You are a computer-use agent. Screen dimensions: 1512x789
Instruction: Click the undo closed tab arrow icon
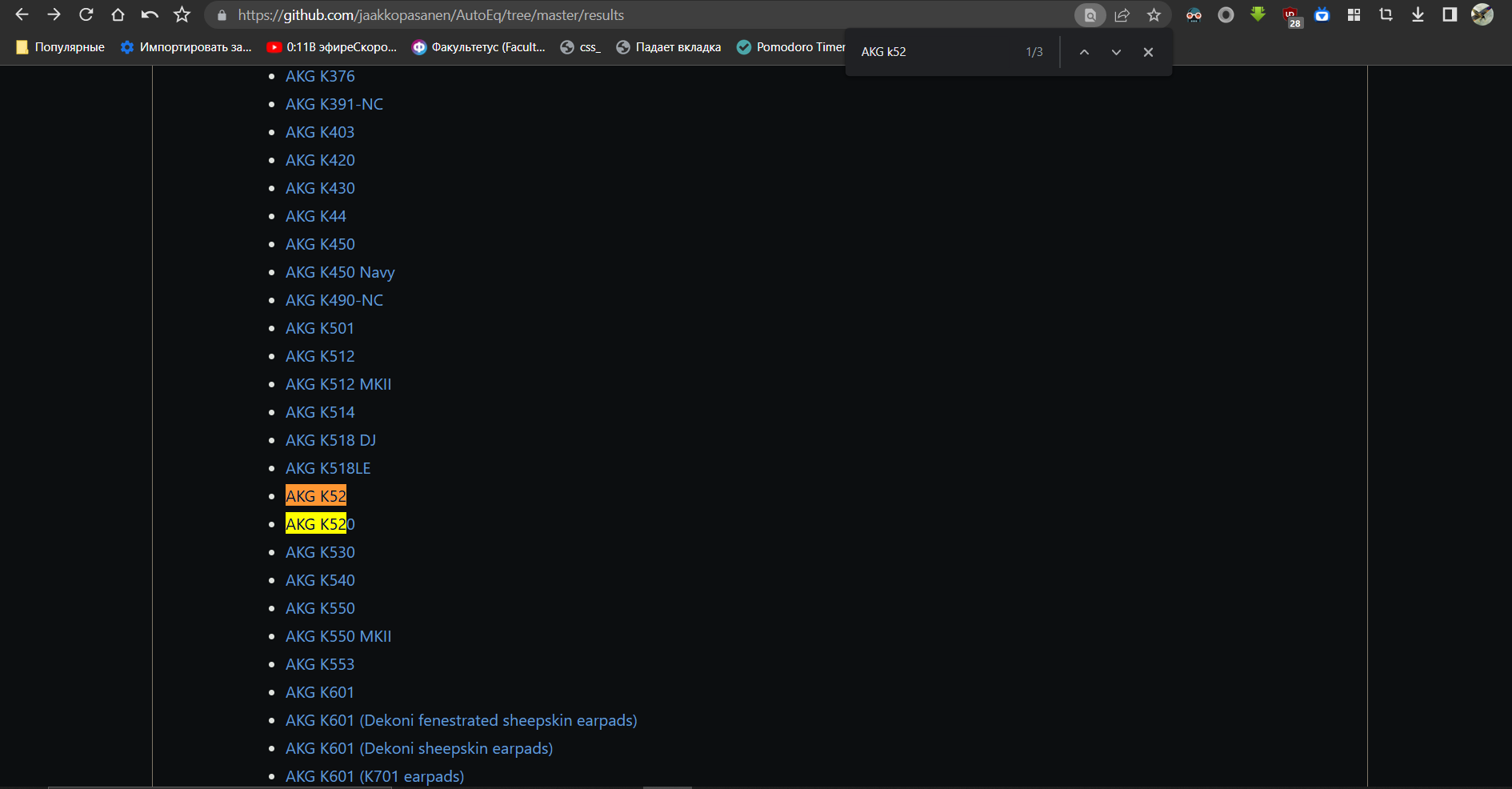(x=150, y=14)
